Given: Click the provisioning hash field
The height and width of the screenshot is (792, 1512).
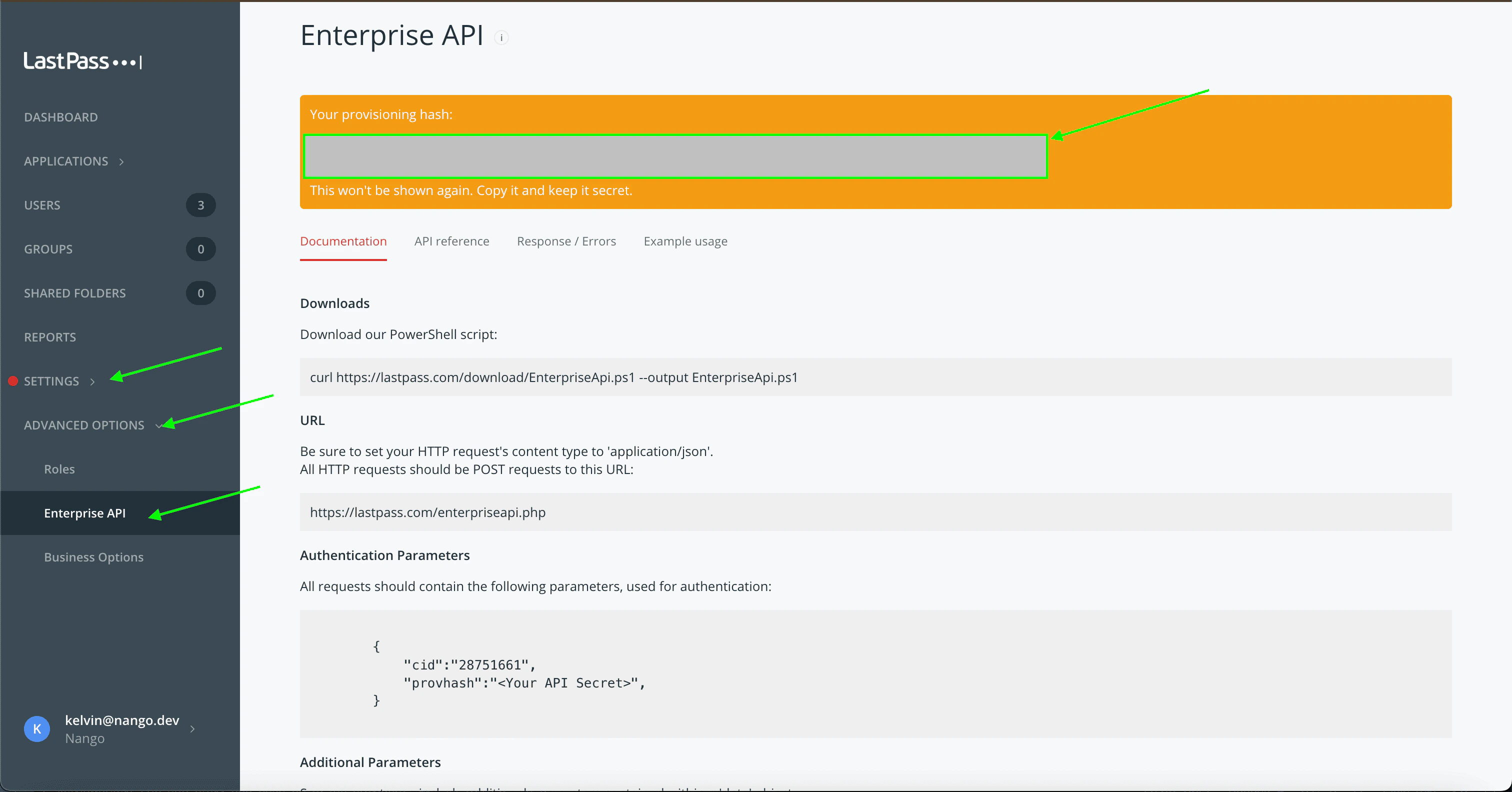Looking at the screenshot, I should [675, 157].
